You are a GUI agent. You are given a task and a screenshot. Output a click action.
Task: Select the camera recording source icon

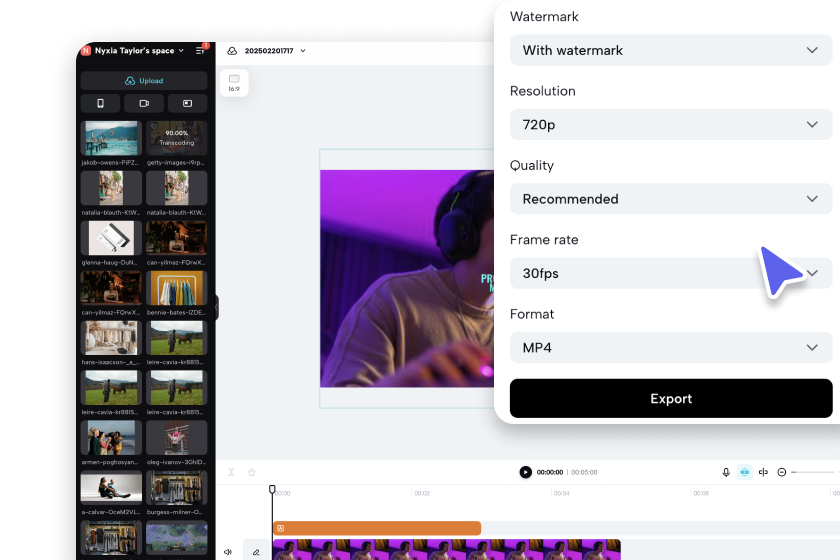tap(144, 103)
